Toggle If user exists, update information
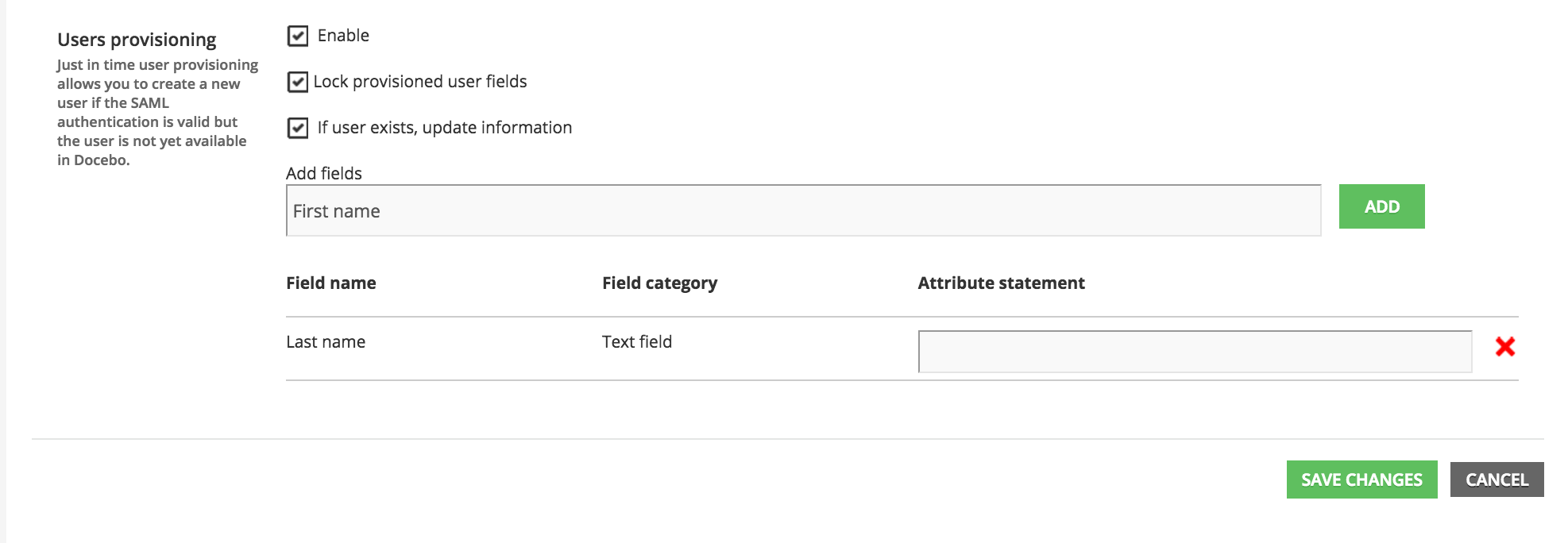The image size is (1568, 543). (x=297, y=128)
